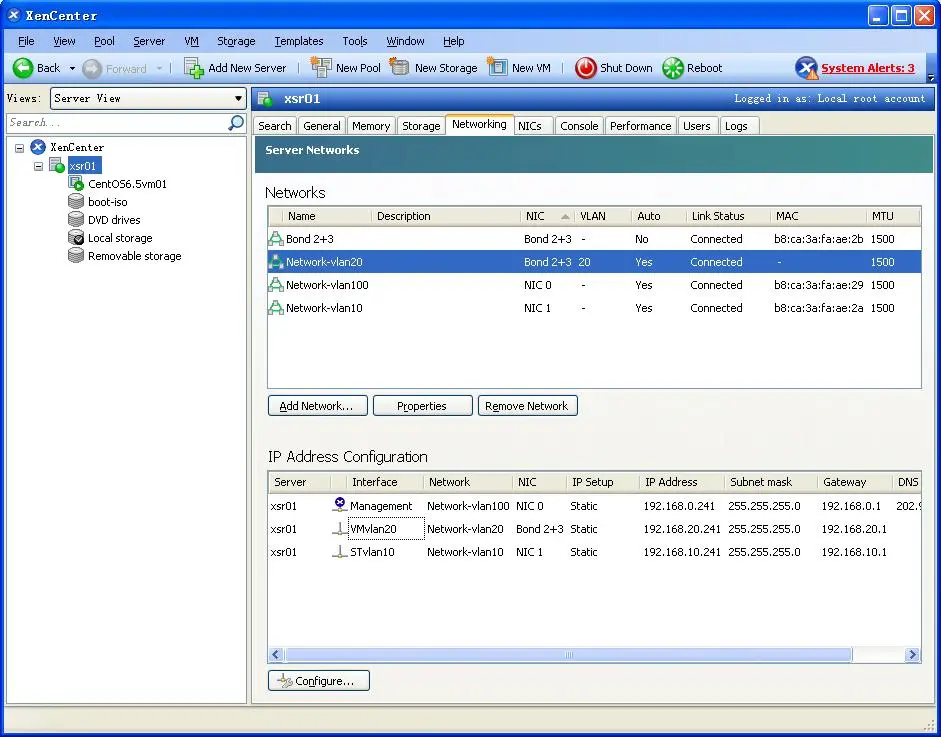Viewport: 941px width, 737px height.
Task: Click the Configure button
Action: (318, 681)
